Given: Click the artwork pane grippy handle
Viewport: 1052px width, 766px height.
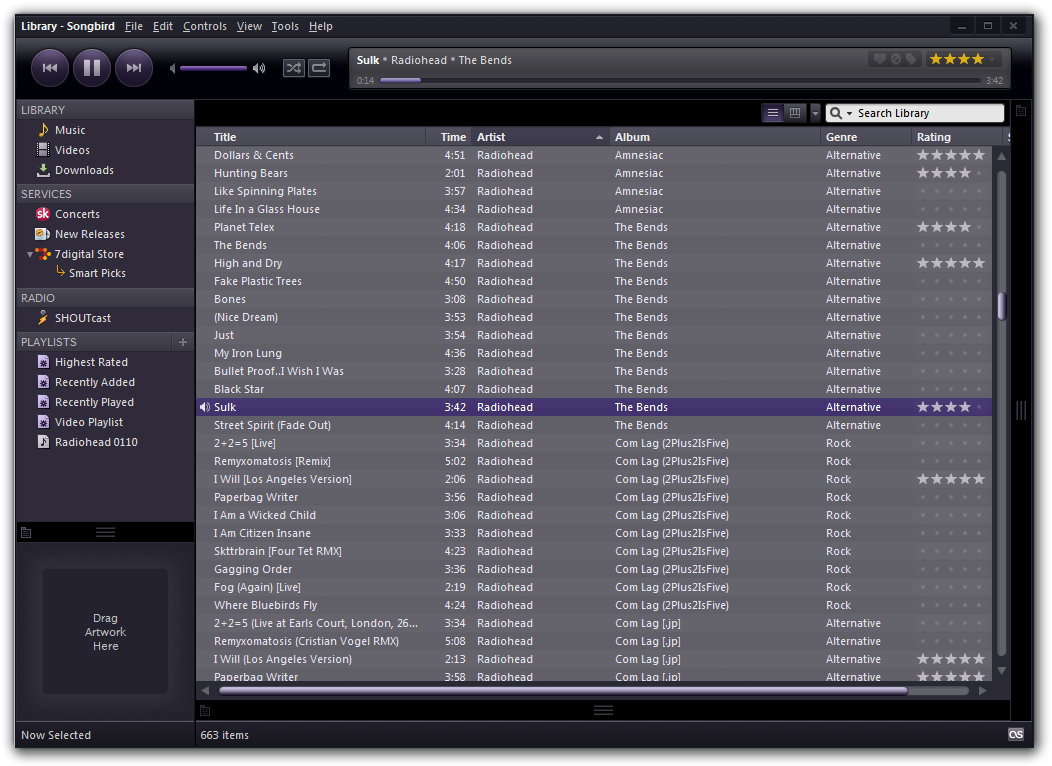Looking at the screenshot, I should [105, 532].
